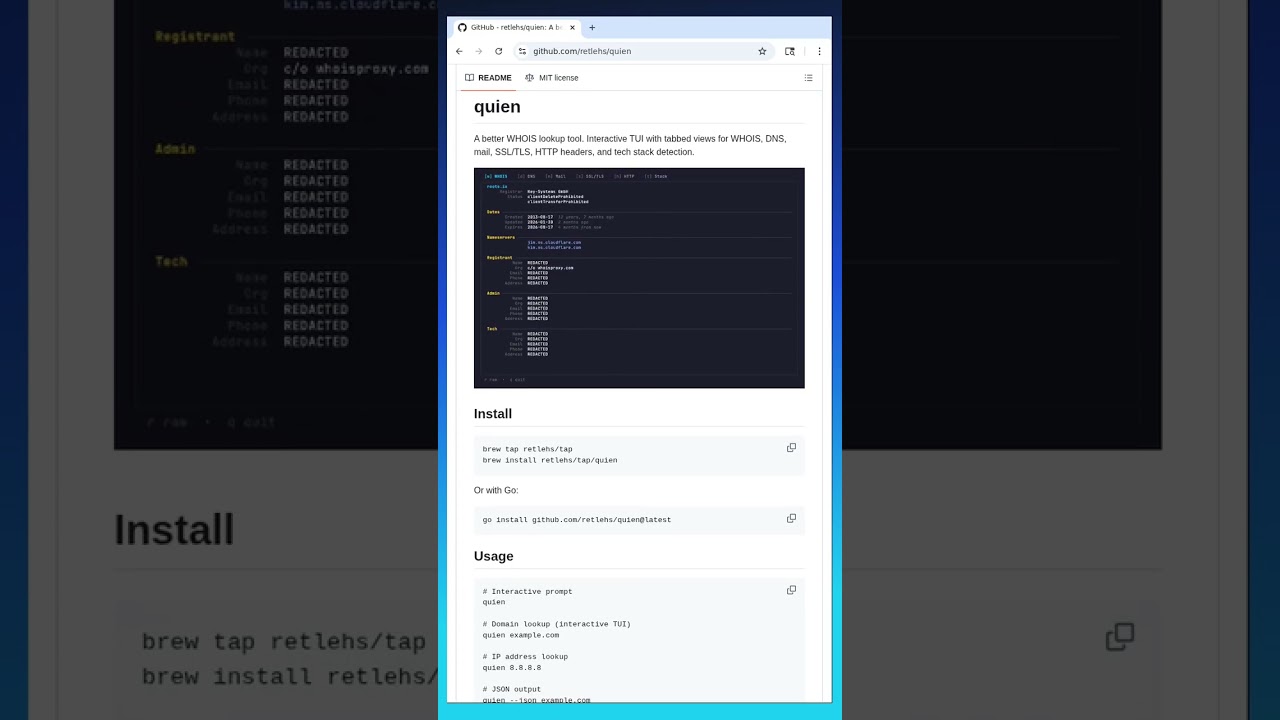
Task: Open site information icon in address bar
Action: 522,51
